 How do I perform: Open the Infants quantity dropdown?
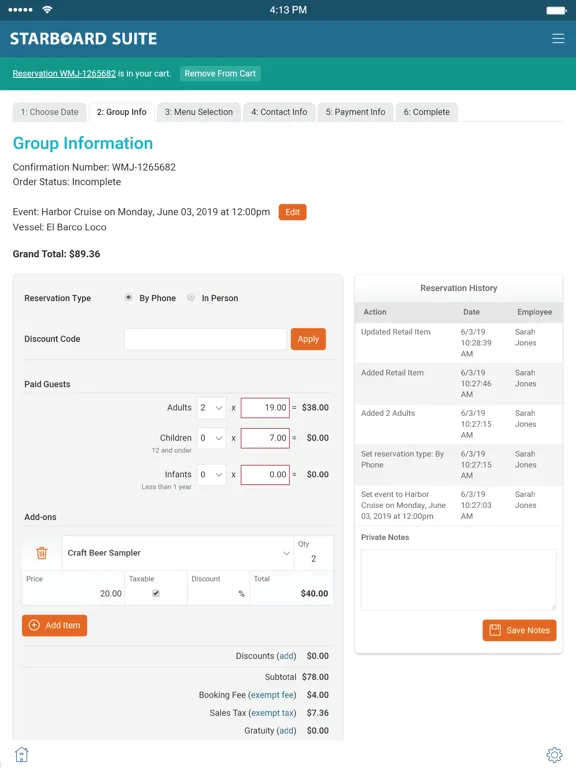pos(211,475)
